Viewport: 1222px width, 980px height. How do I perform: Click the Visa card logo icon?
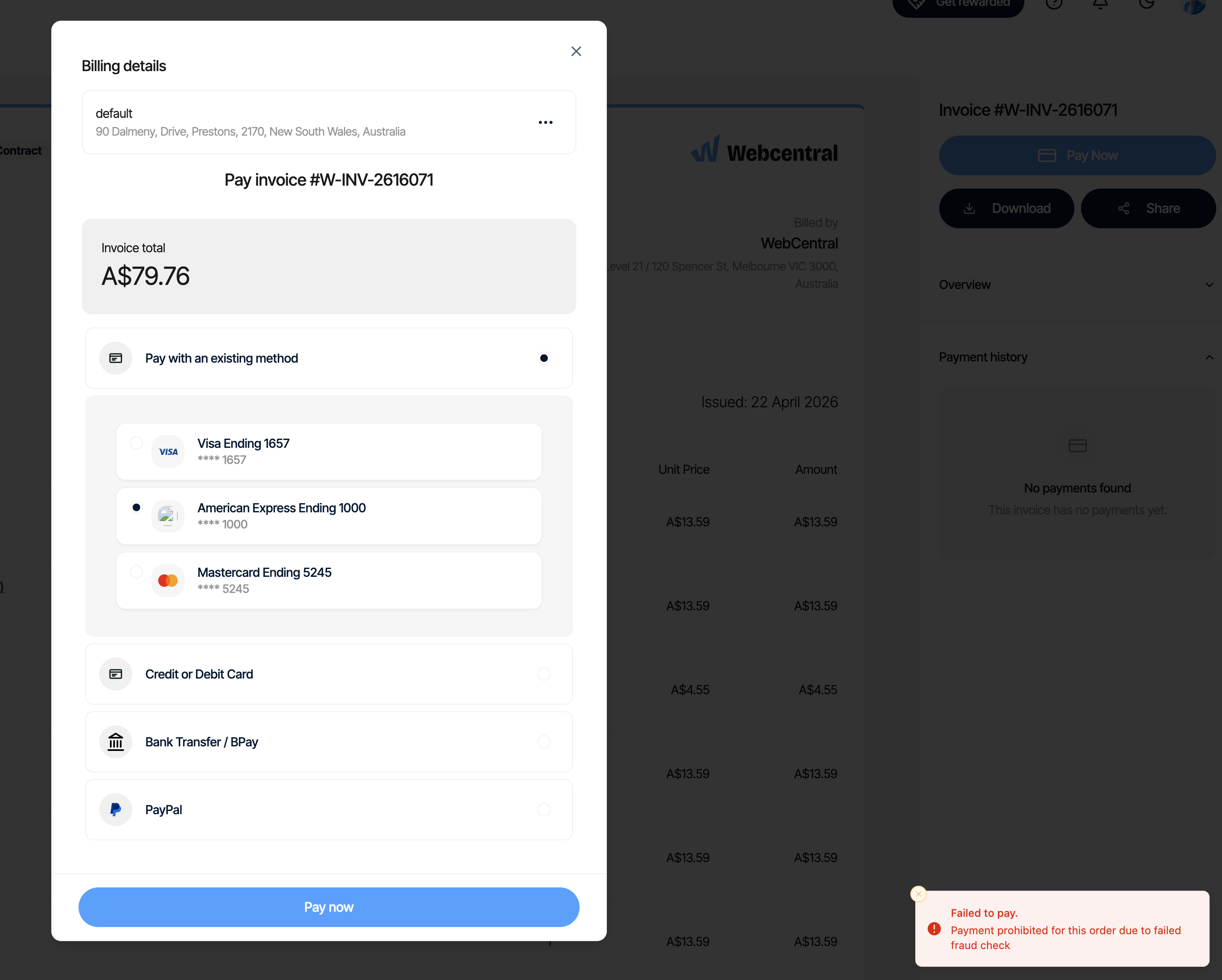click(168, 452)
